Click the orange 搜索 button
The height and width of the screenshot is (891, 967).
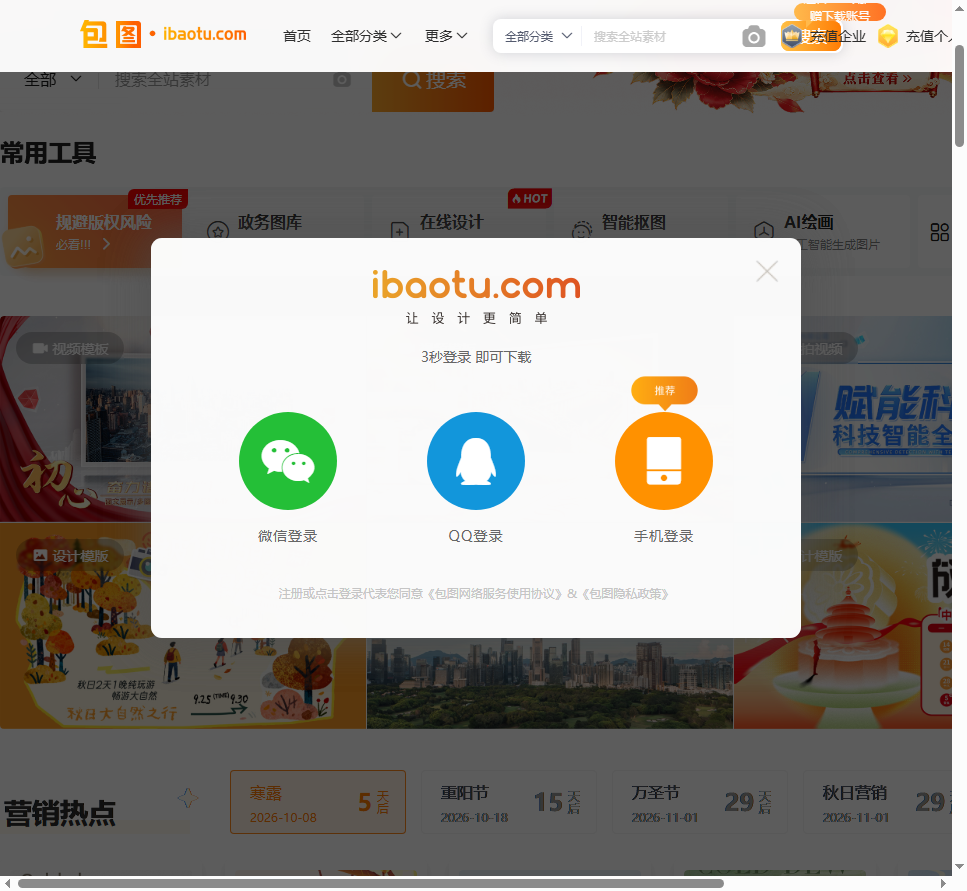(x=433, y=91)
